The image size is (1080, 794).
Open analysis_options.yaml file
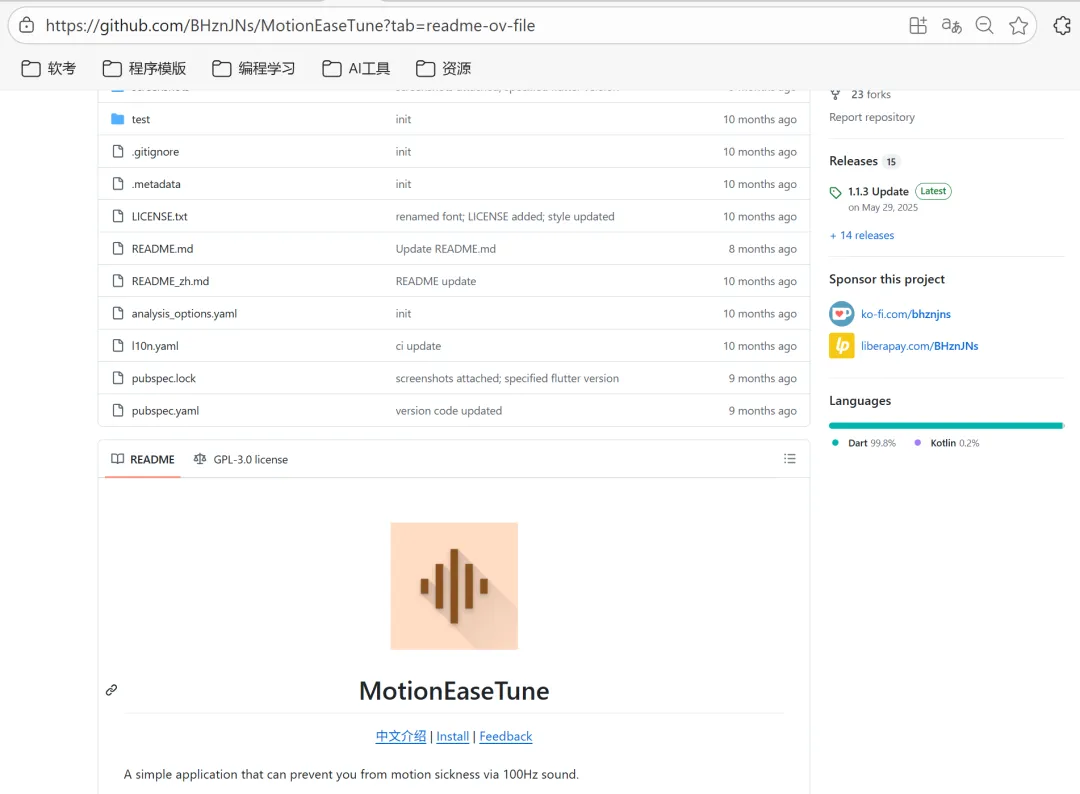point(184,313)
